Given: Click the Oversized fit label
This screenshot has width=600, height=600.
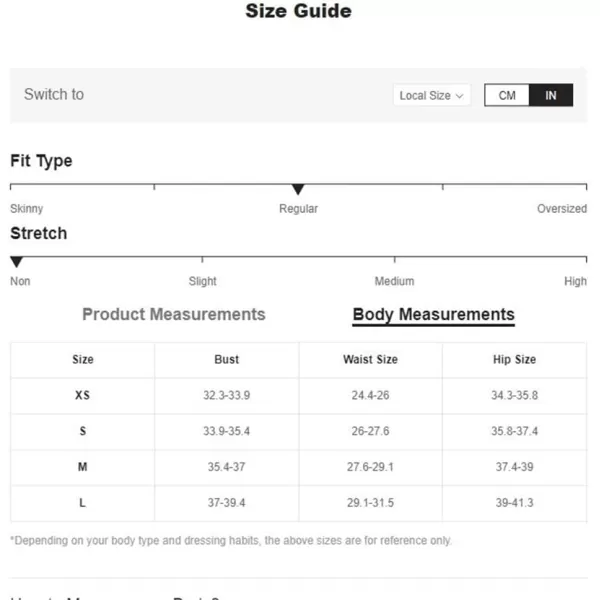Looking at the screenshot, I should pos(562,209).
